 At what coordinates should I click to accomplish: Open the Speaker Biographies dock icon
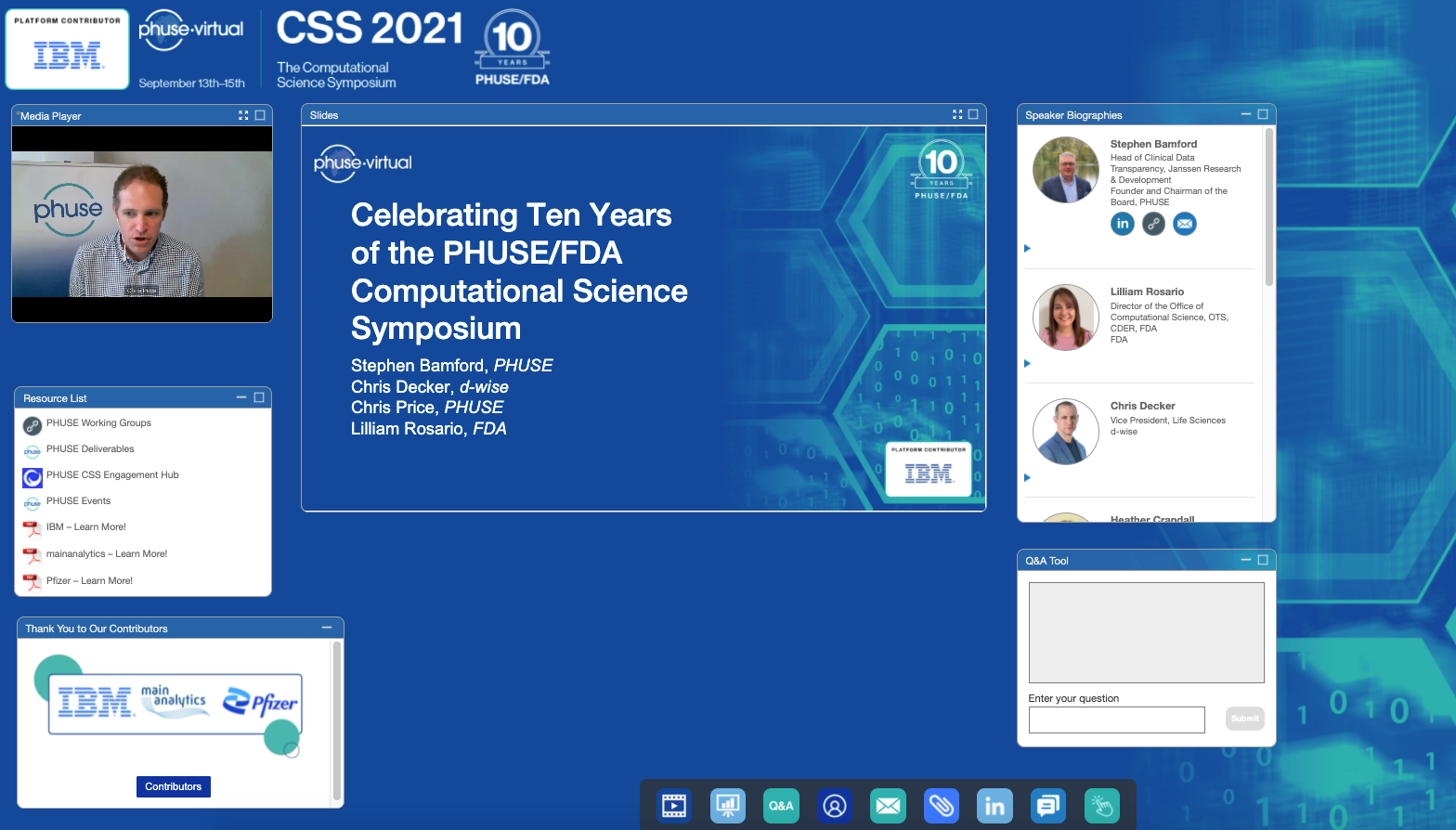835,806
